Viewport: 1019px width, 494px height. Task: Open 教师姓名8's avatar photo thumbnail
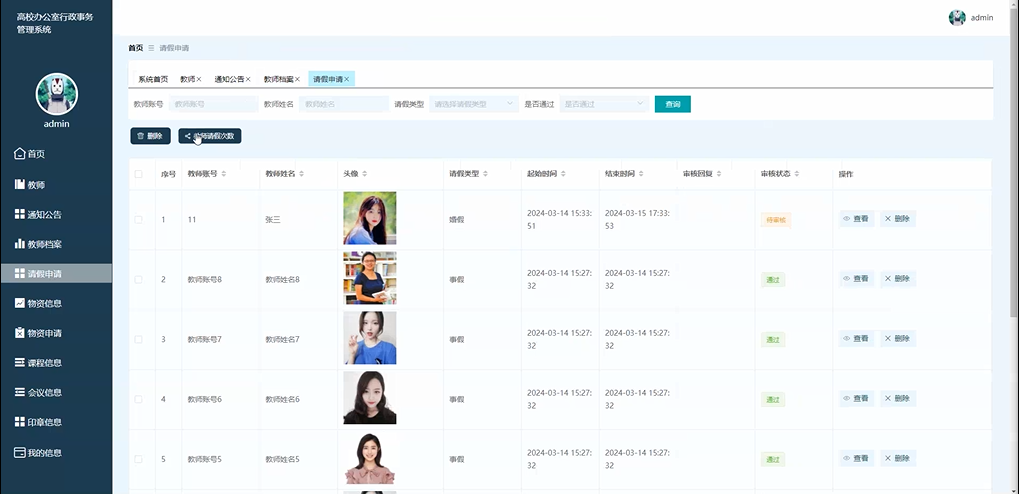pyautogui.click(x=370, y=278)
